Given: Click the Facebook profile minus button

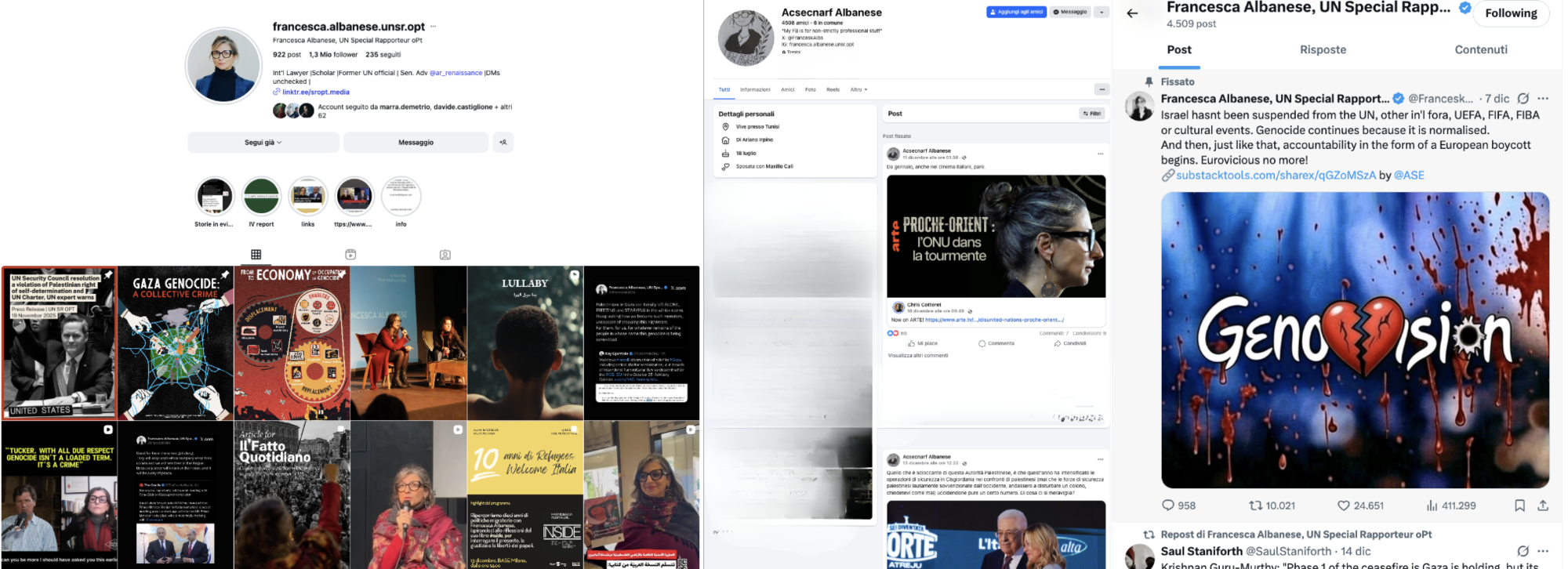Looking at the screenshot, I should pos(1102,89).
